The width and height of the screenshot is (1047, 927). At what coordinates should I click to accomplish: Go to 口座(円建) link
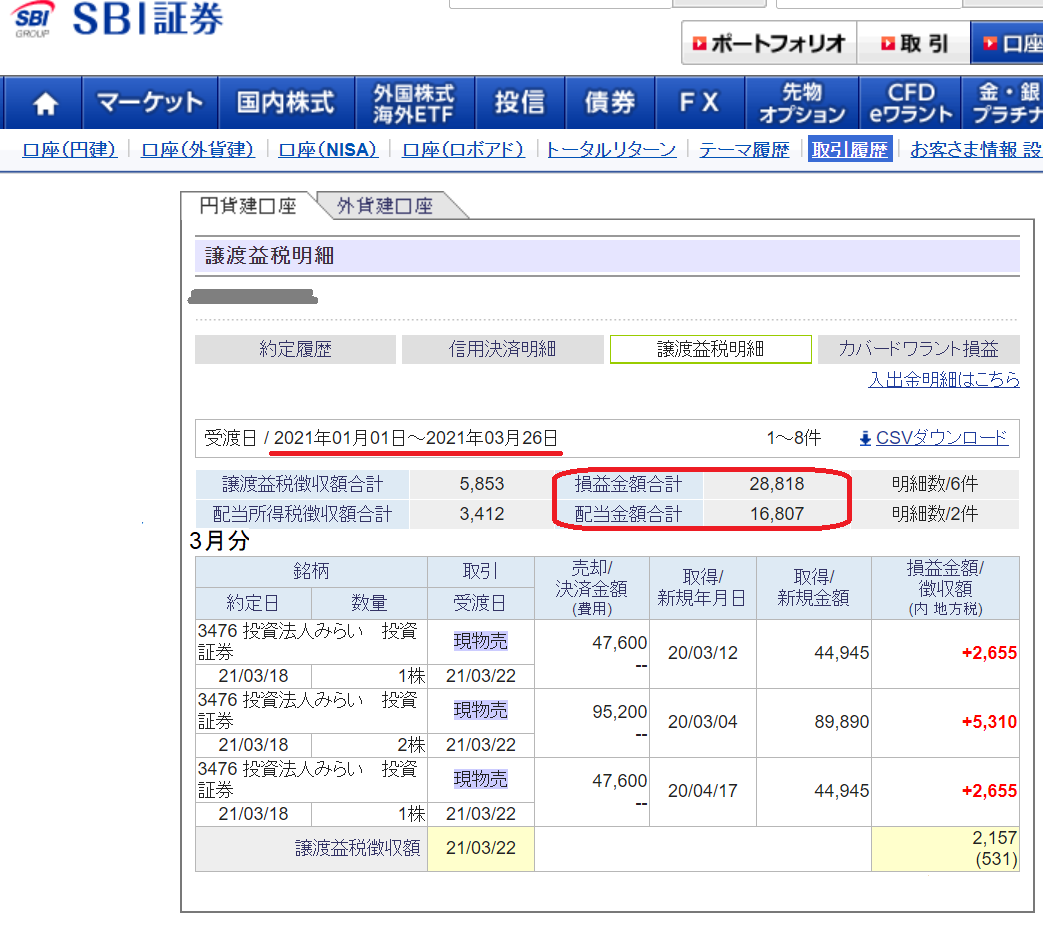(x=70, y=150)
